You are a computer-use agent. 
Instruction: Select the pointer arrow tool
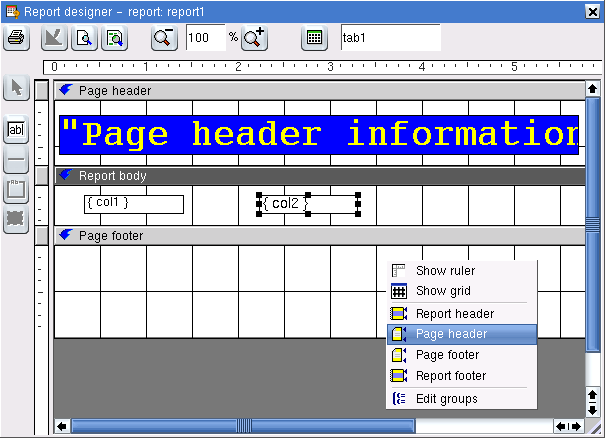16,88
